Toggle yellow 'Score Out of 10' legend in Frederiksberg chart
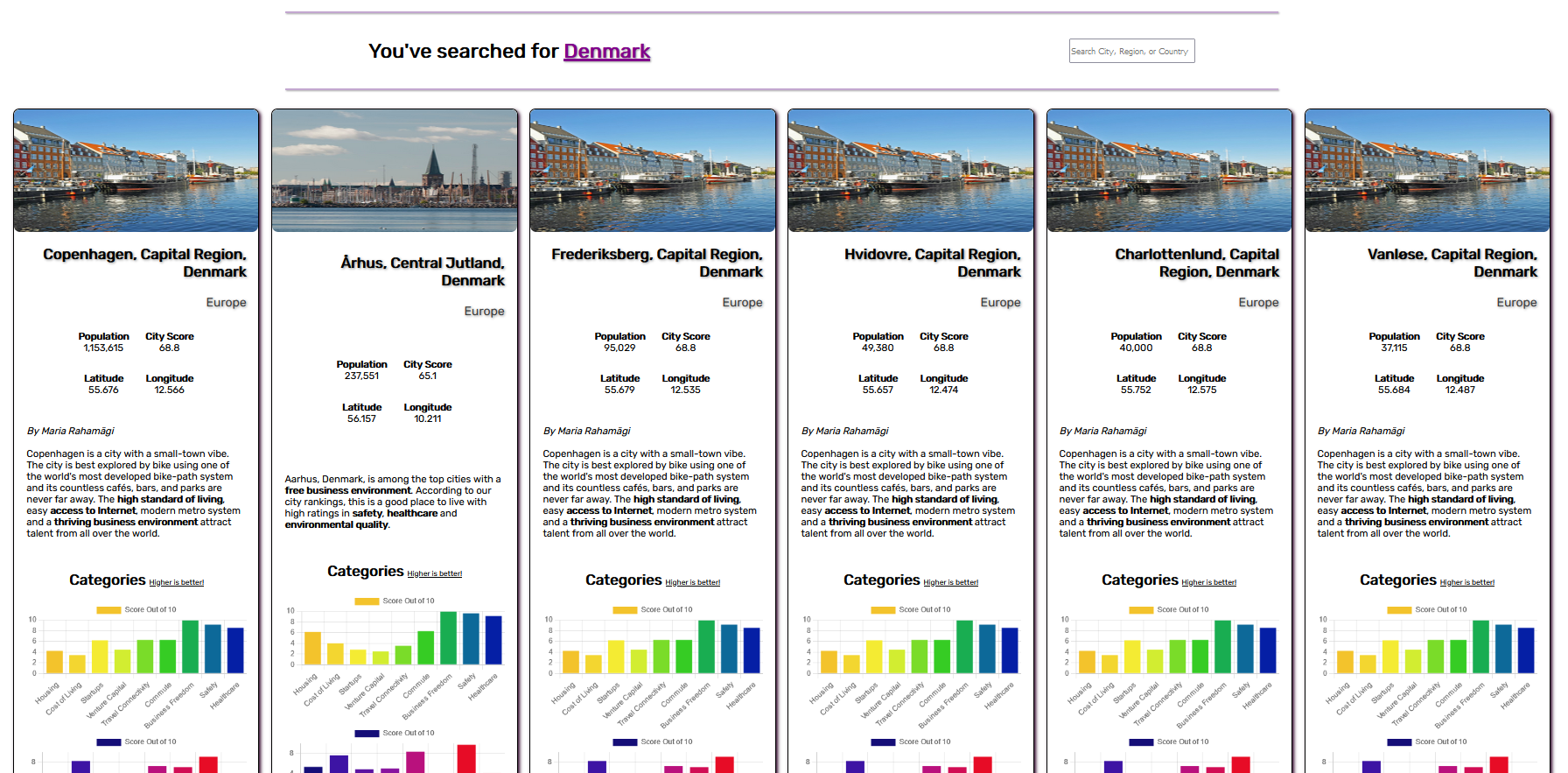 click(653, 609)
